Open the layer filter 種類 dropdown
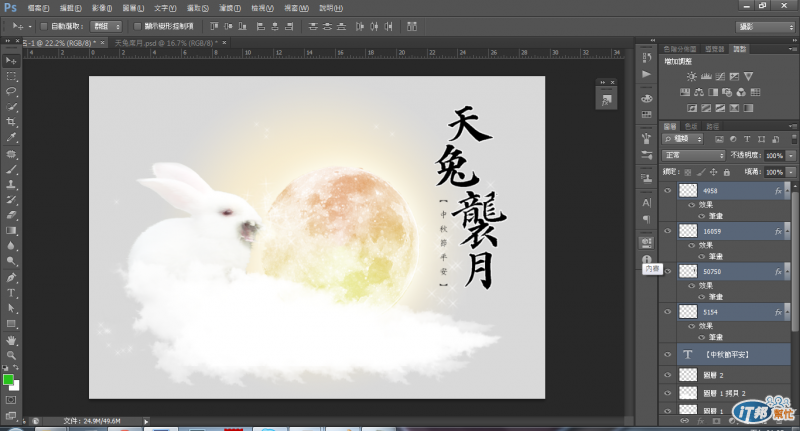Image resolution: width=800 pixels, height=431 pixels. pos(683,139)
